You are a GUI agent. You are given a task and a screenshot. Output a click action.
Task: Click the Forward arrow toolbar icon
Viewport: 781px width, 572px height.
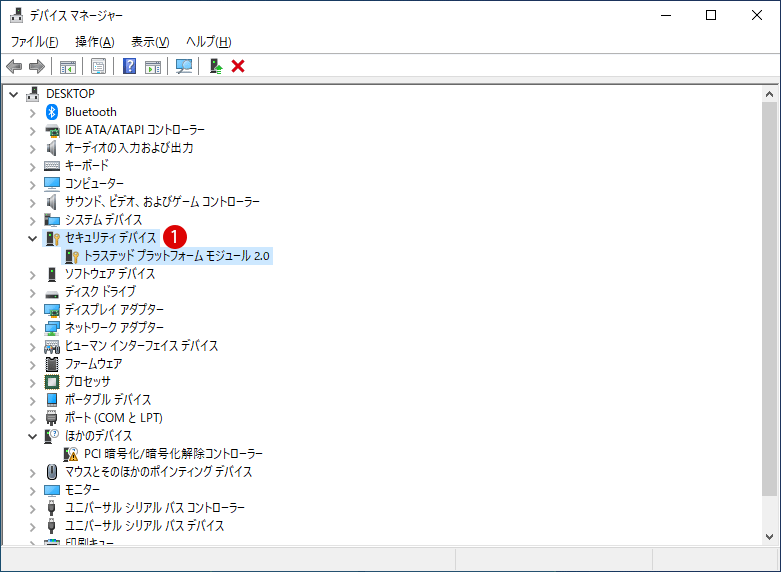pyautogui.click(x=37, y=66)
